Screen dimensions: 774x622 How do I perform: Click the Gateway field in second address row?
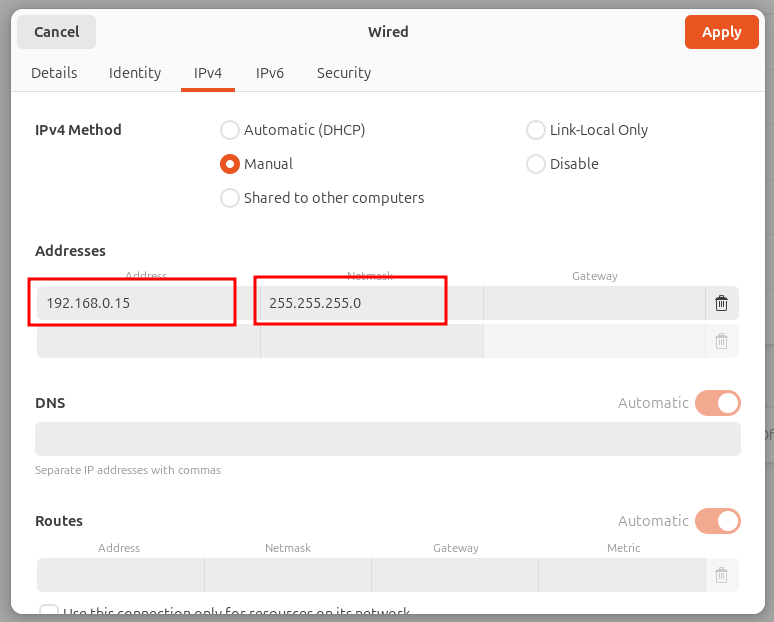[594, 341]
